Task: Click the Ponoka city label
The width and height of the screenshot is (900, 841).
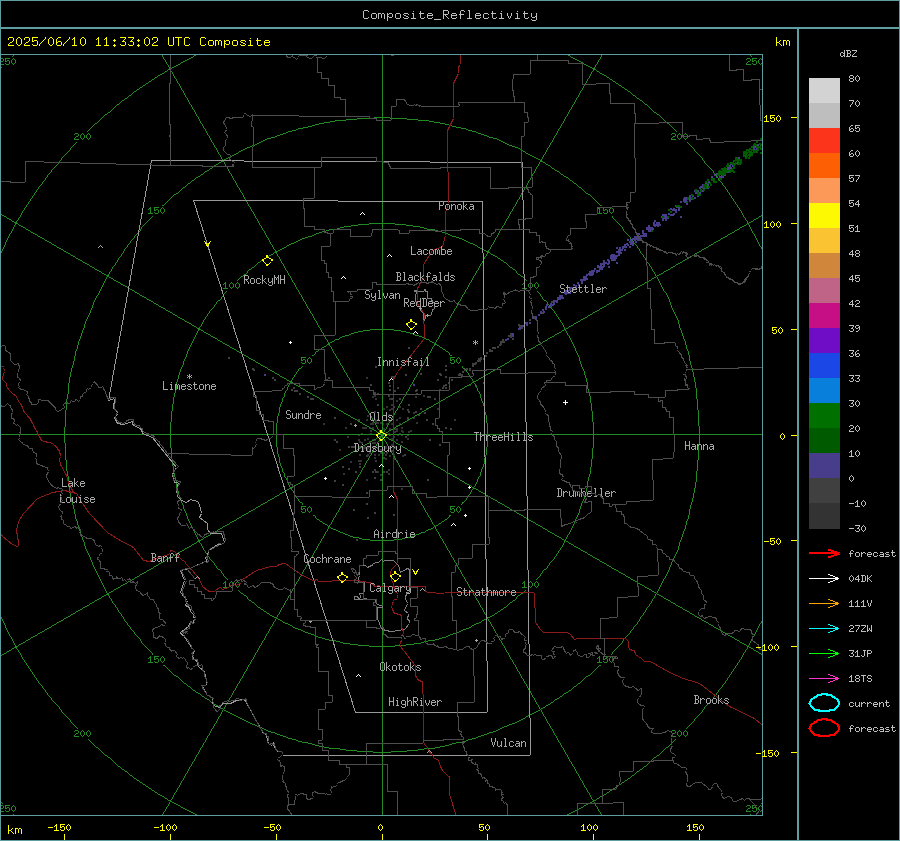Action: point(456,206)
